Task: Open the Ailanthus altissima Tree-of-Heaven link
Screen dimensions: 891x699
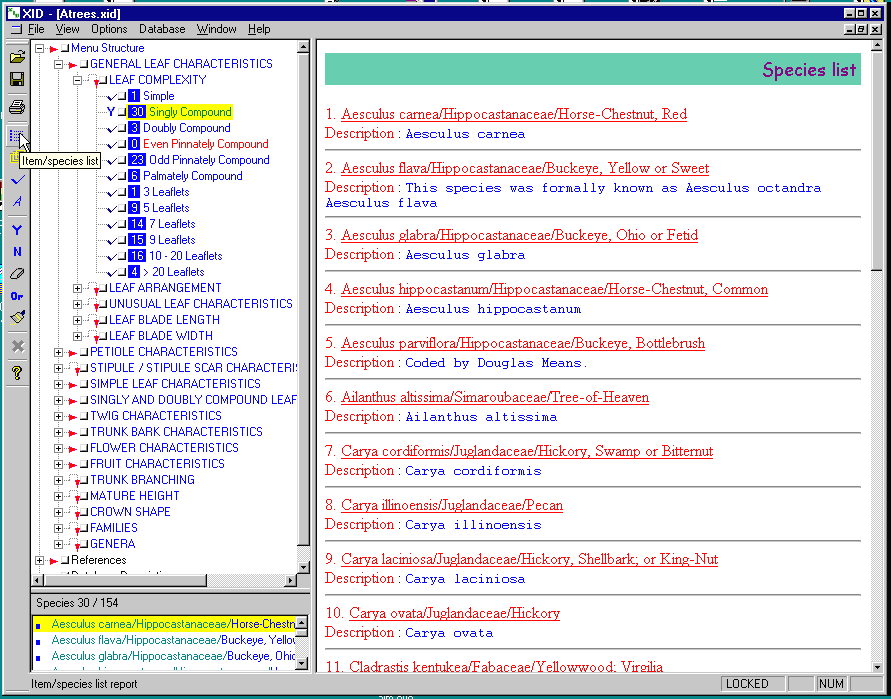Action: tap(495, 397)
